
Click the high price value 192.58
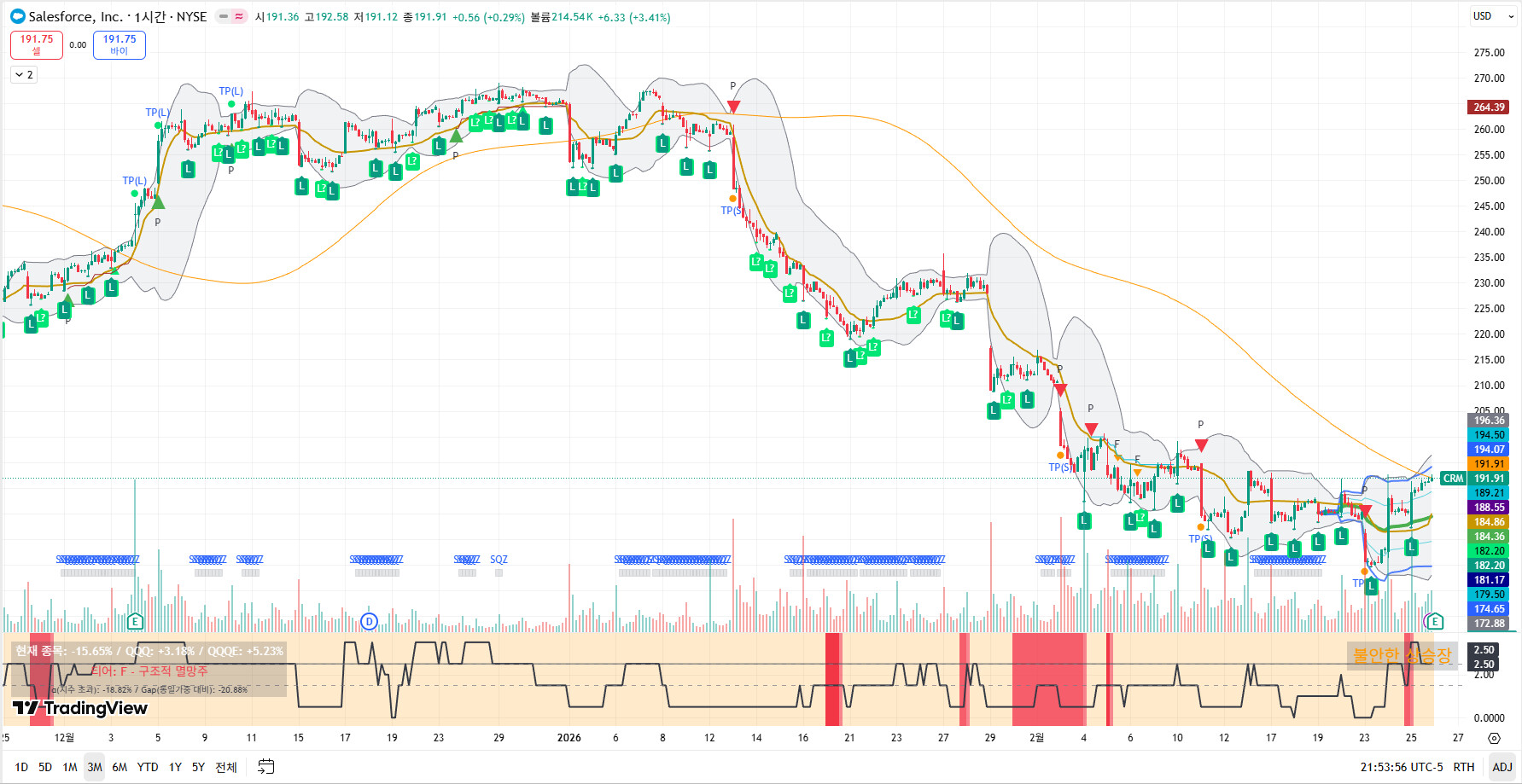[332, 17]
